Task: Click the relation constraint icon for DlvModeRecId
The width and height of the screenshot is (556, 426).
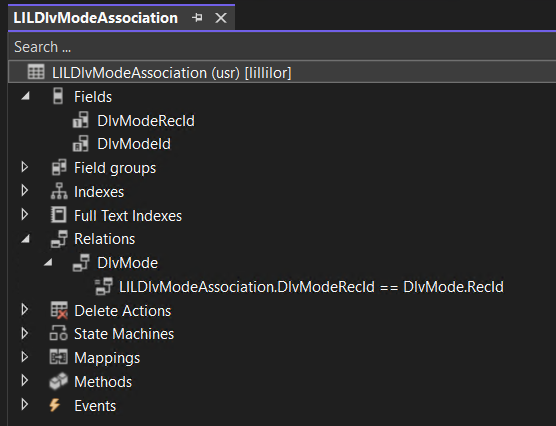Action: [x=104, y=287]
